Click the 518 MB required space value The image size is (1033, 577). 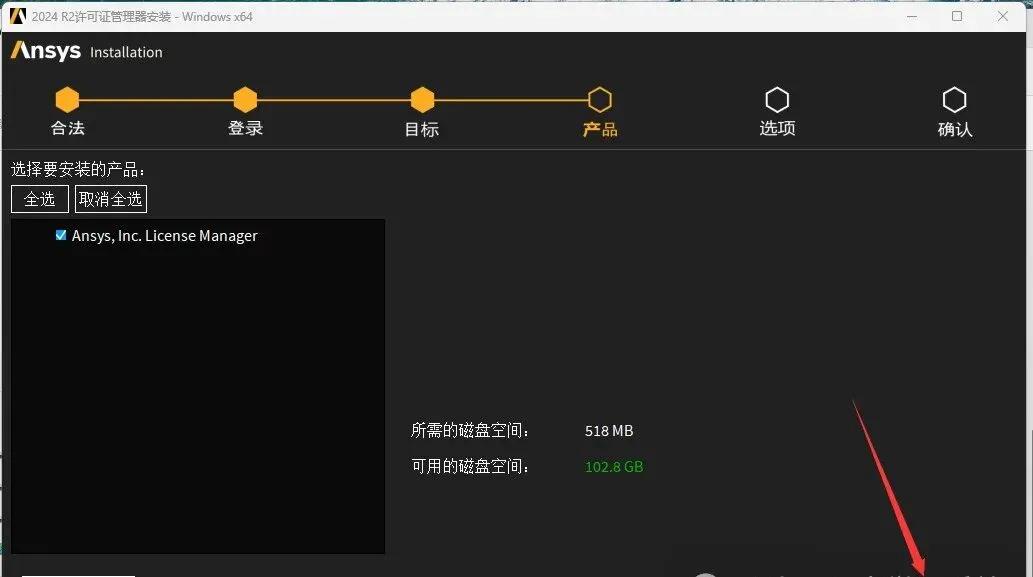point(609,431)
